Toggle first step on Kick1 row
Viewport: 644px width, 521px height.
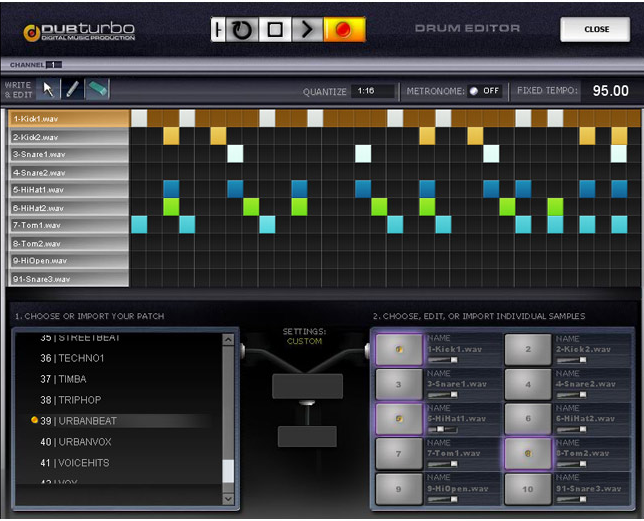[x=139, y=118]
